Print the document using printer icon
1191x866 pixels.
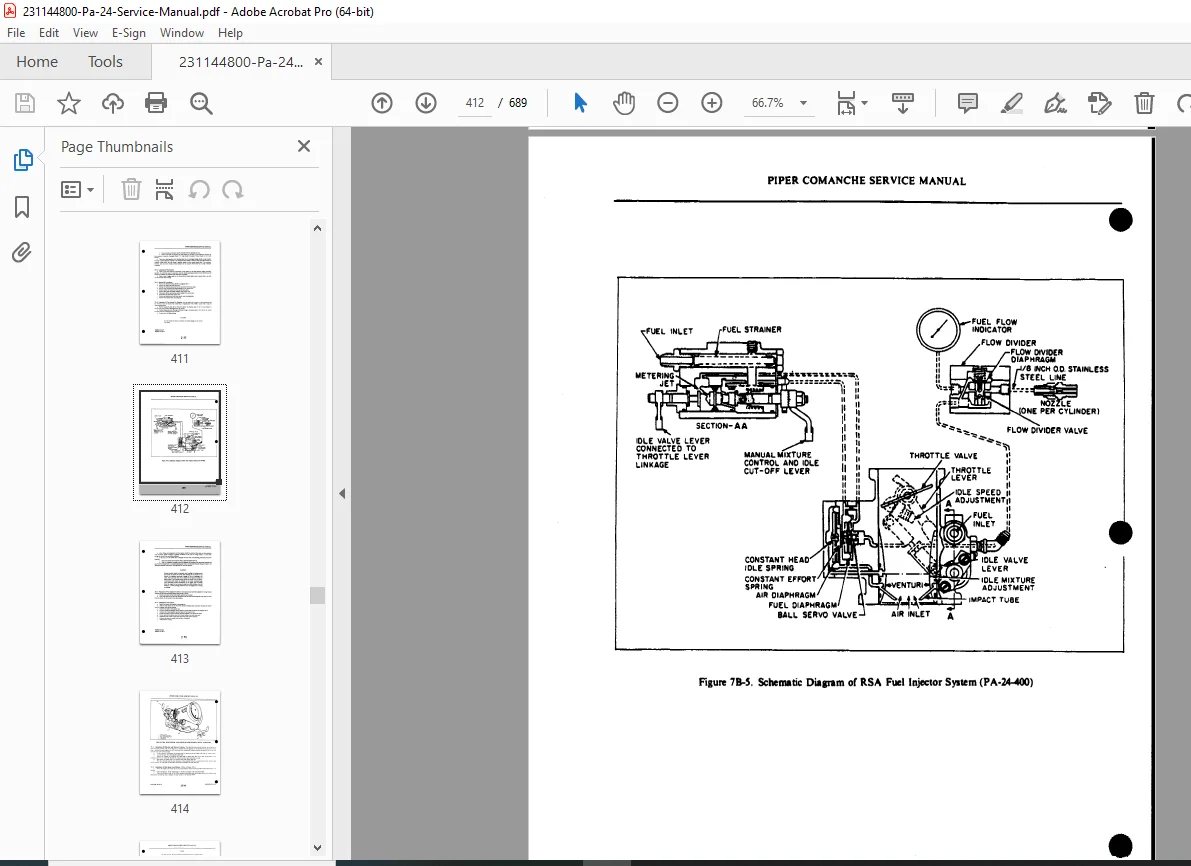(x=156, y=103)
